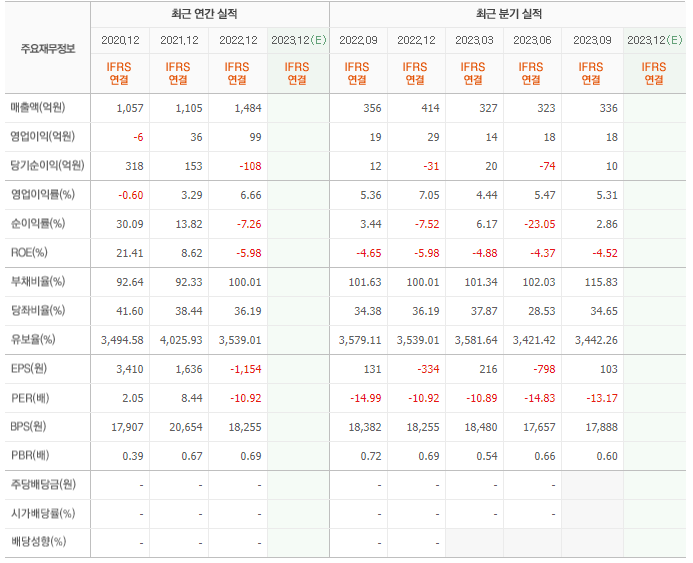Click the debt ratio value 115.83

coord(601,282)
